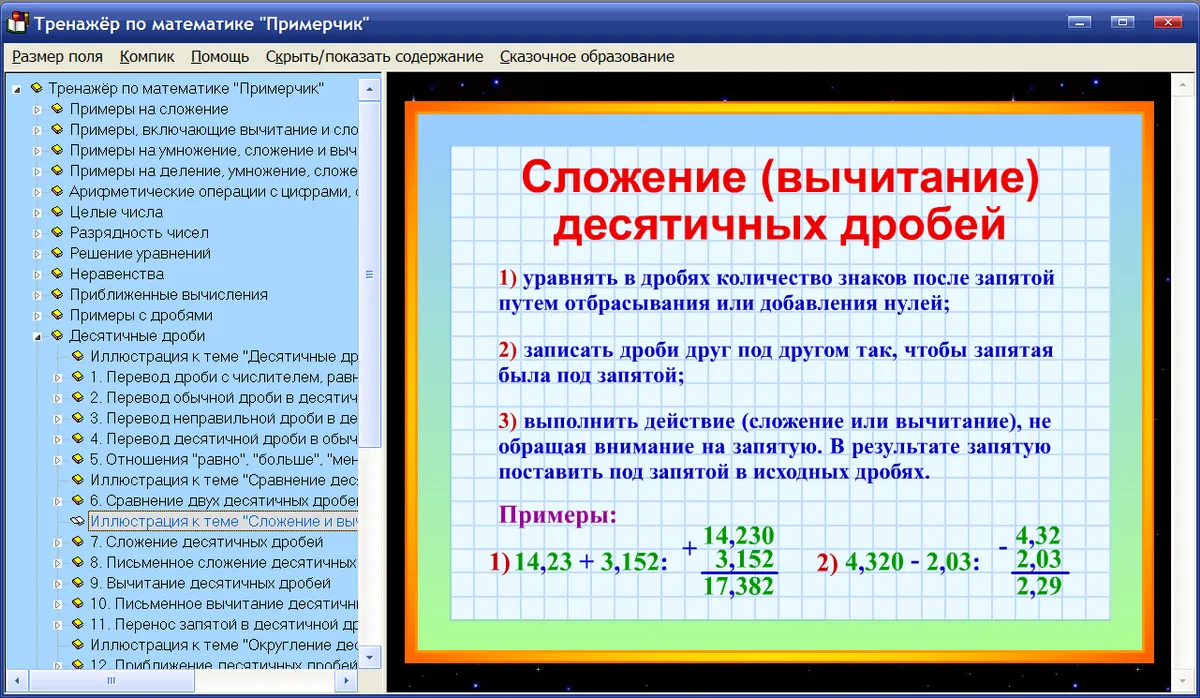This screenshot has width=1200, height=698.
Task: Open the "Компик" menu
Action: click(147, 57)
